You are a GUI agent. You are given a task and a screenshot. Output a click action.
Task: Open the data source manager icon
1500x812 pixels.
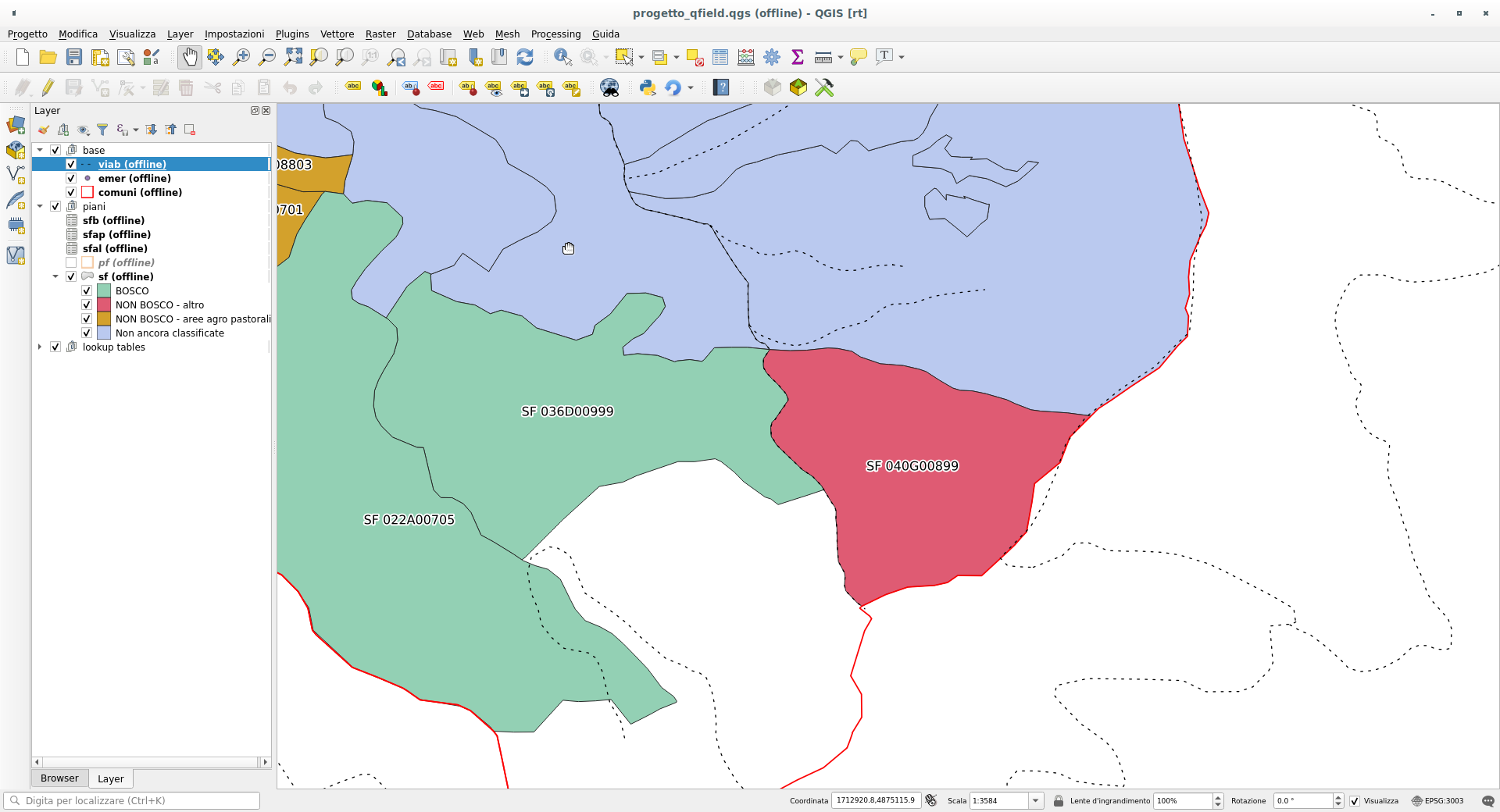[16, 125]
